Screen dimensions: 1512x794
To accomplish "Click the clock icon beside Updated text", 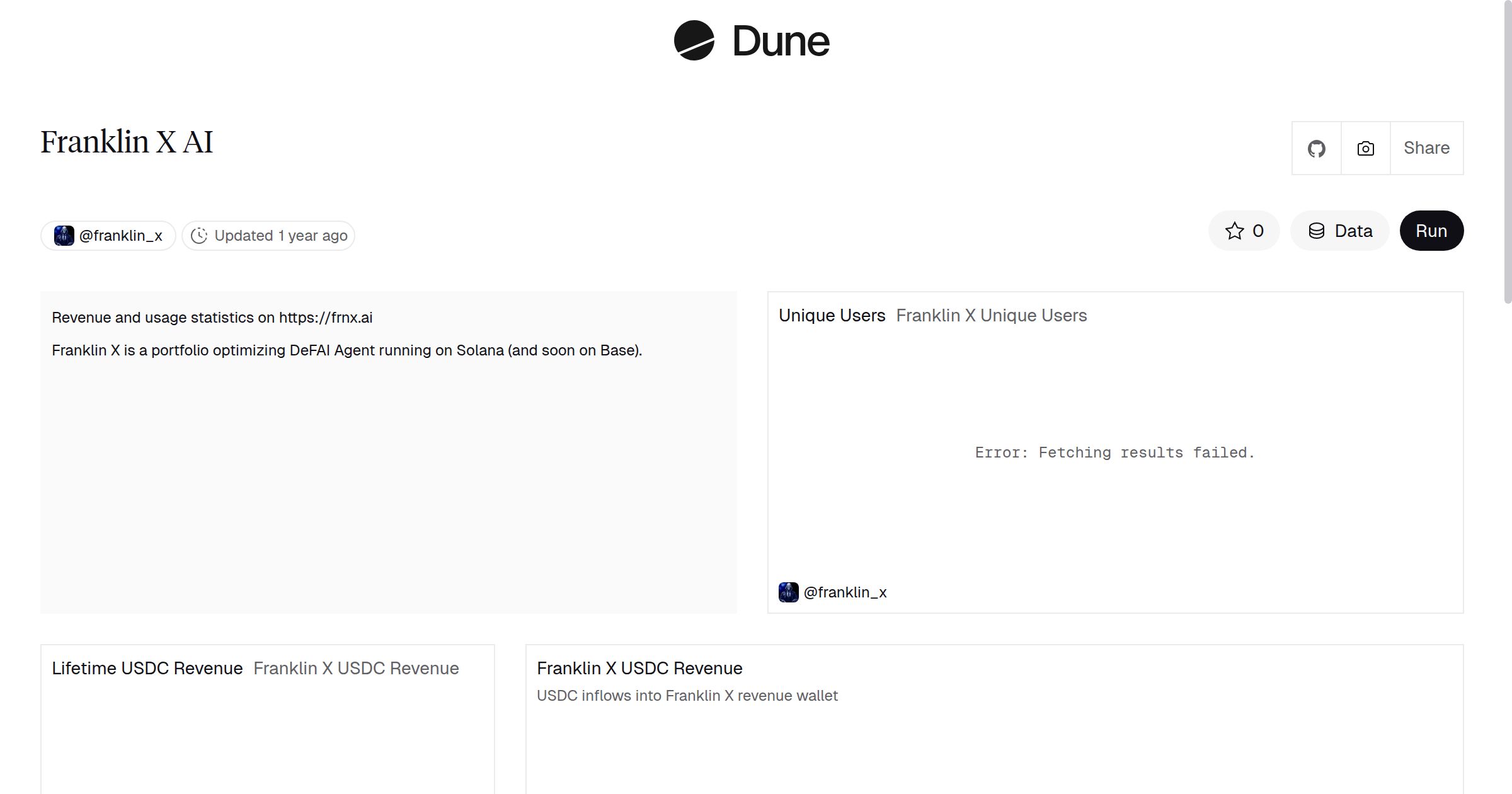I will pos(199,236).
